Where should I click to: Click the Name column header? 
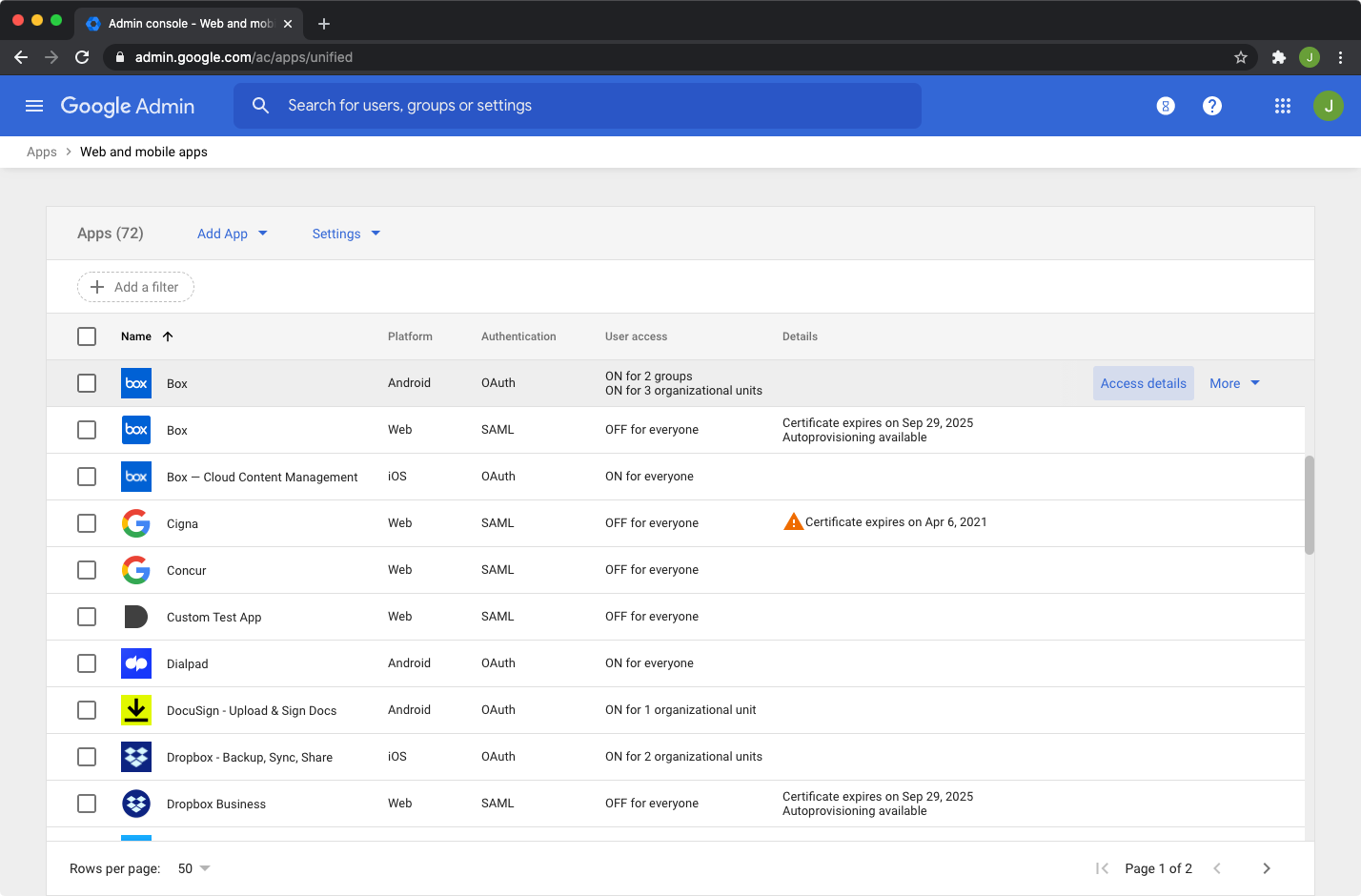136,336
